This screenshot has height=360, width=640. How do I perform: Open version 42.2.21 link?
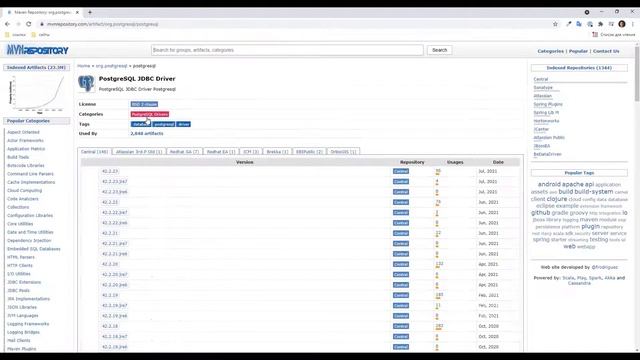110,233
